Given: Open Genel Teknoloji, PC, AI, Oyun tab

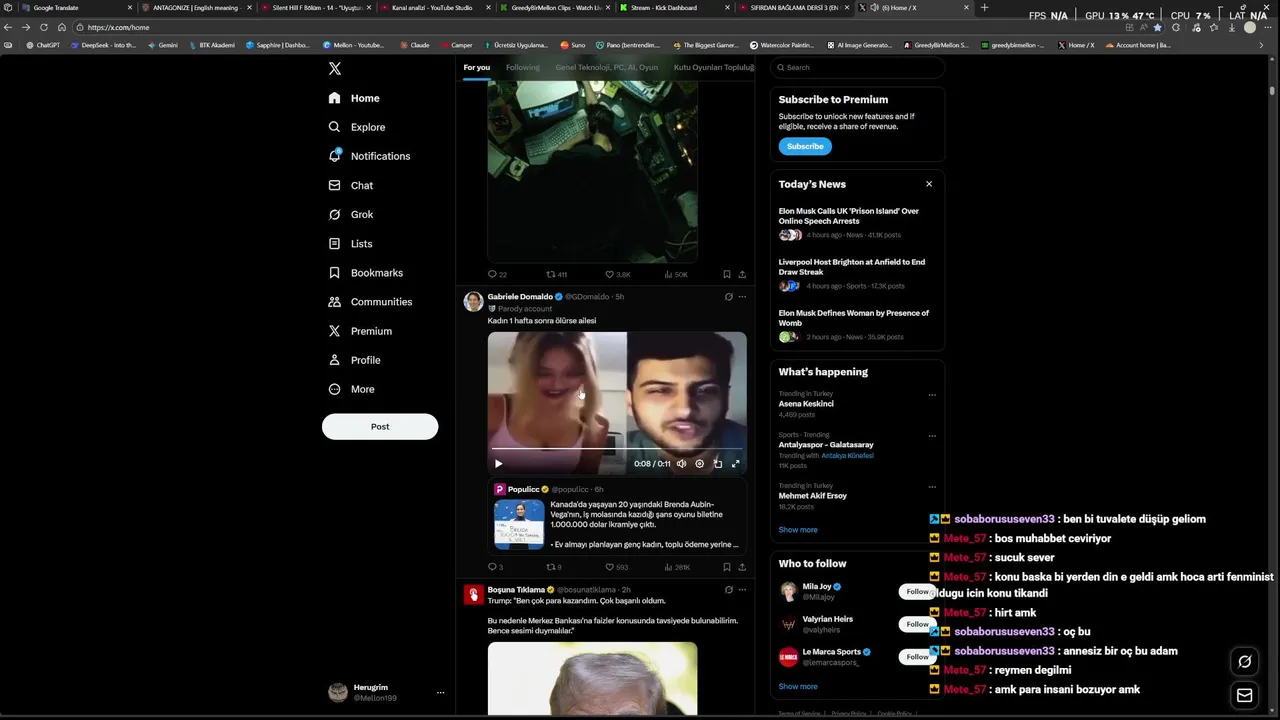Looking at the screenshot, I should tap(606, 67).
